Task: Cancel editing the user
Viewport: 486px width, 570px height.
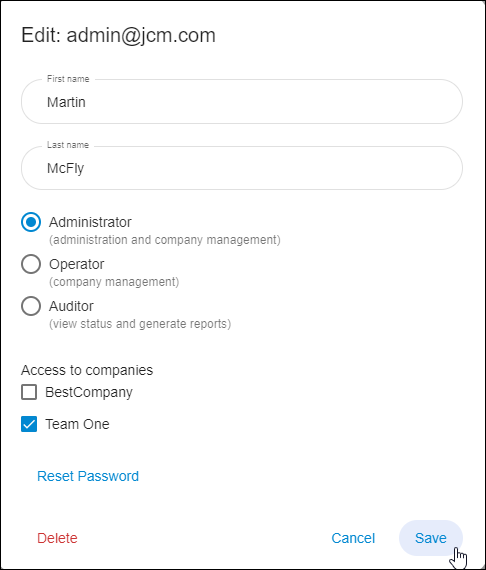Action: pos(353,538)
